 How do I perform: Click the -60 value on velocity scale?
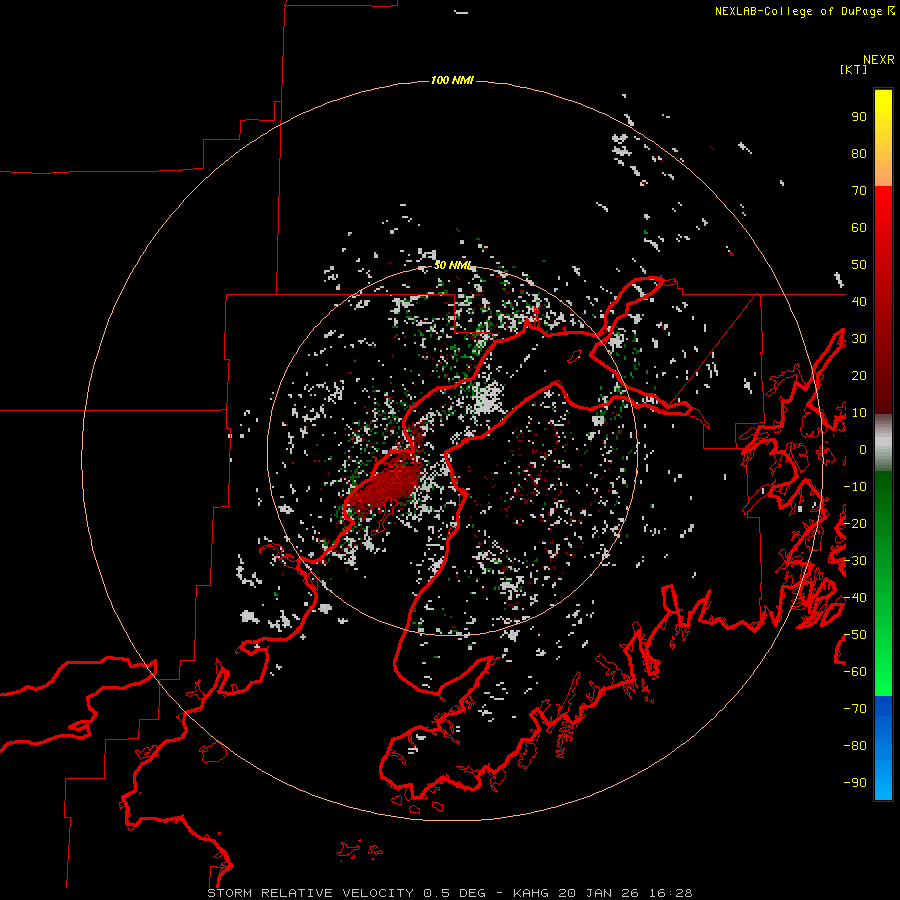855,672
